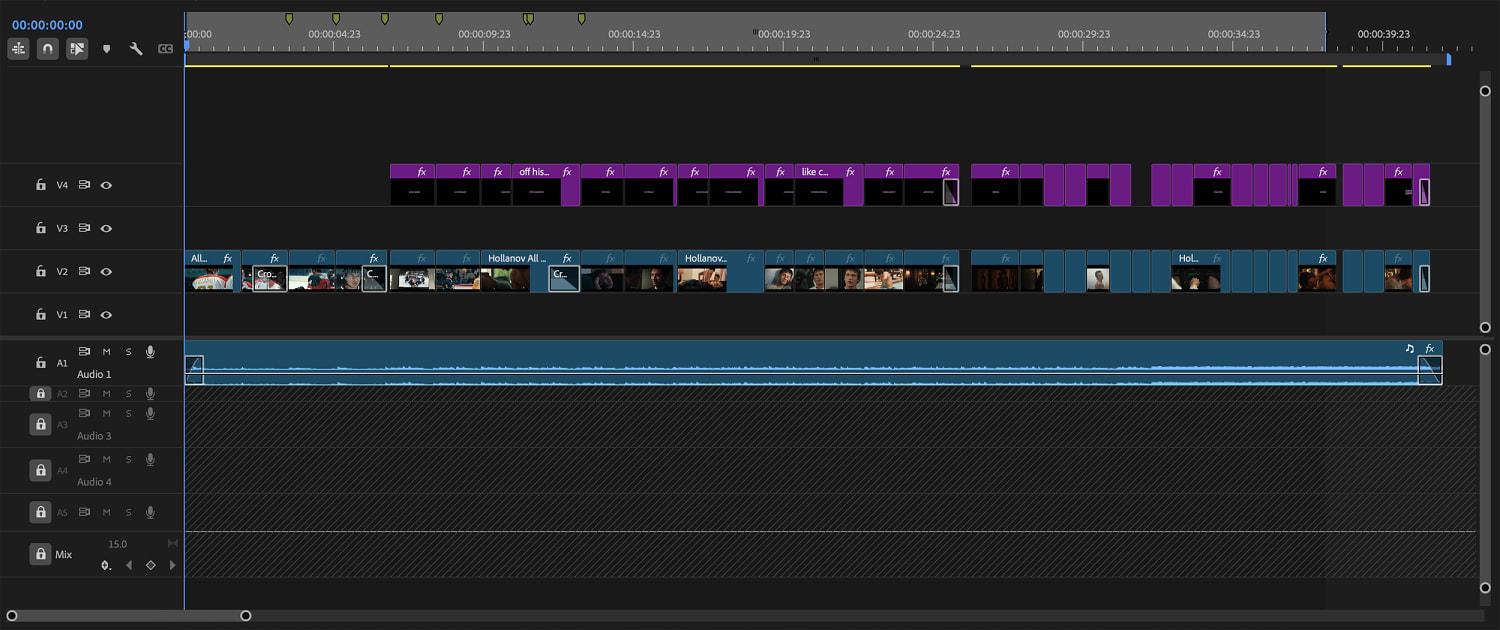Enable Linked Selection in the timeline header

[x=77, y=48]
